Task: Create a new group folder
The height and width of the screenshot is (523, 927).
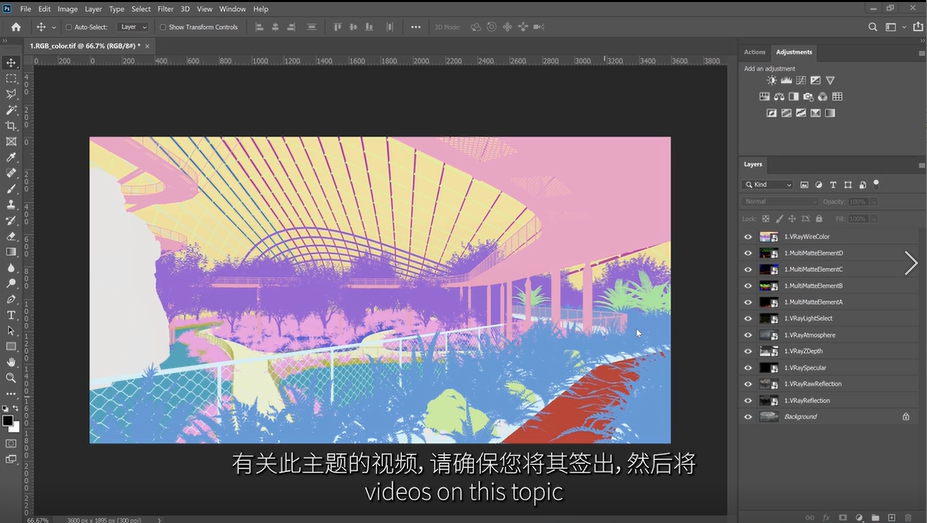Action: [875, 518]
